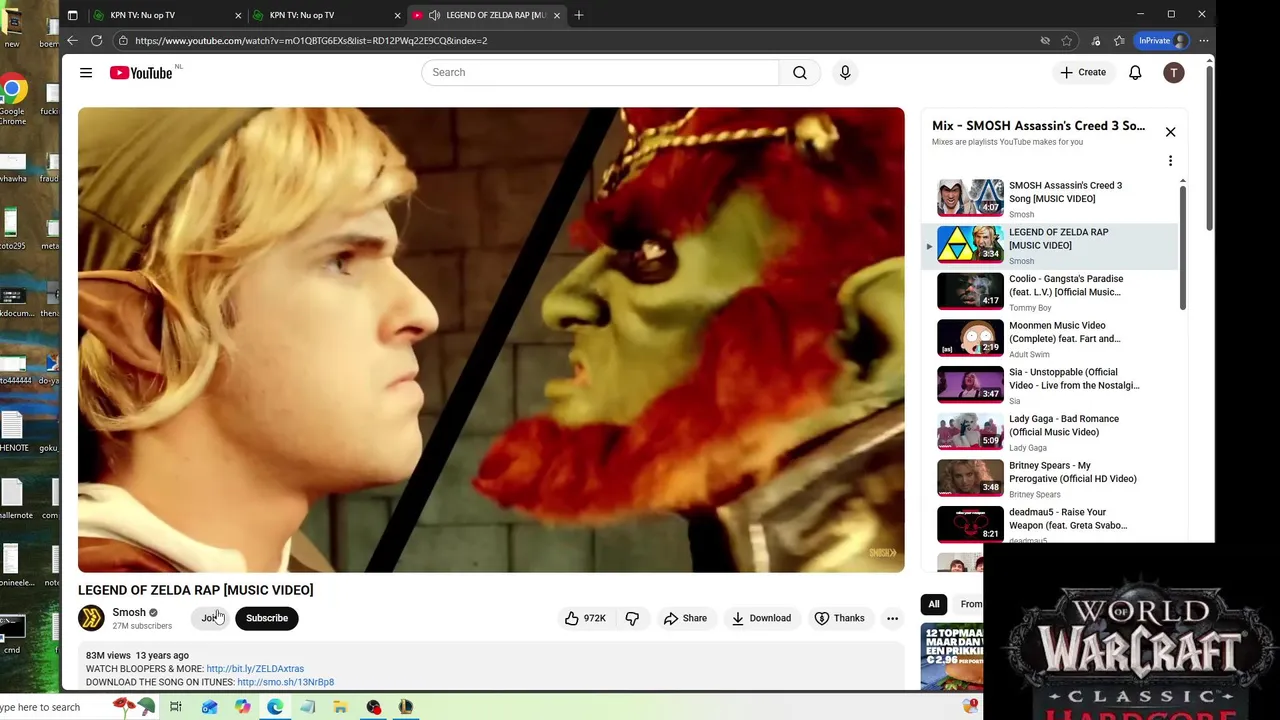Click the address bar URL
Image resolution: width=1280 pixels, height=720 pixels.
(311, 41)
